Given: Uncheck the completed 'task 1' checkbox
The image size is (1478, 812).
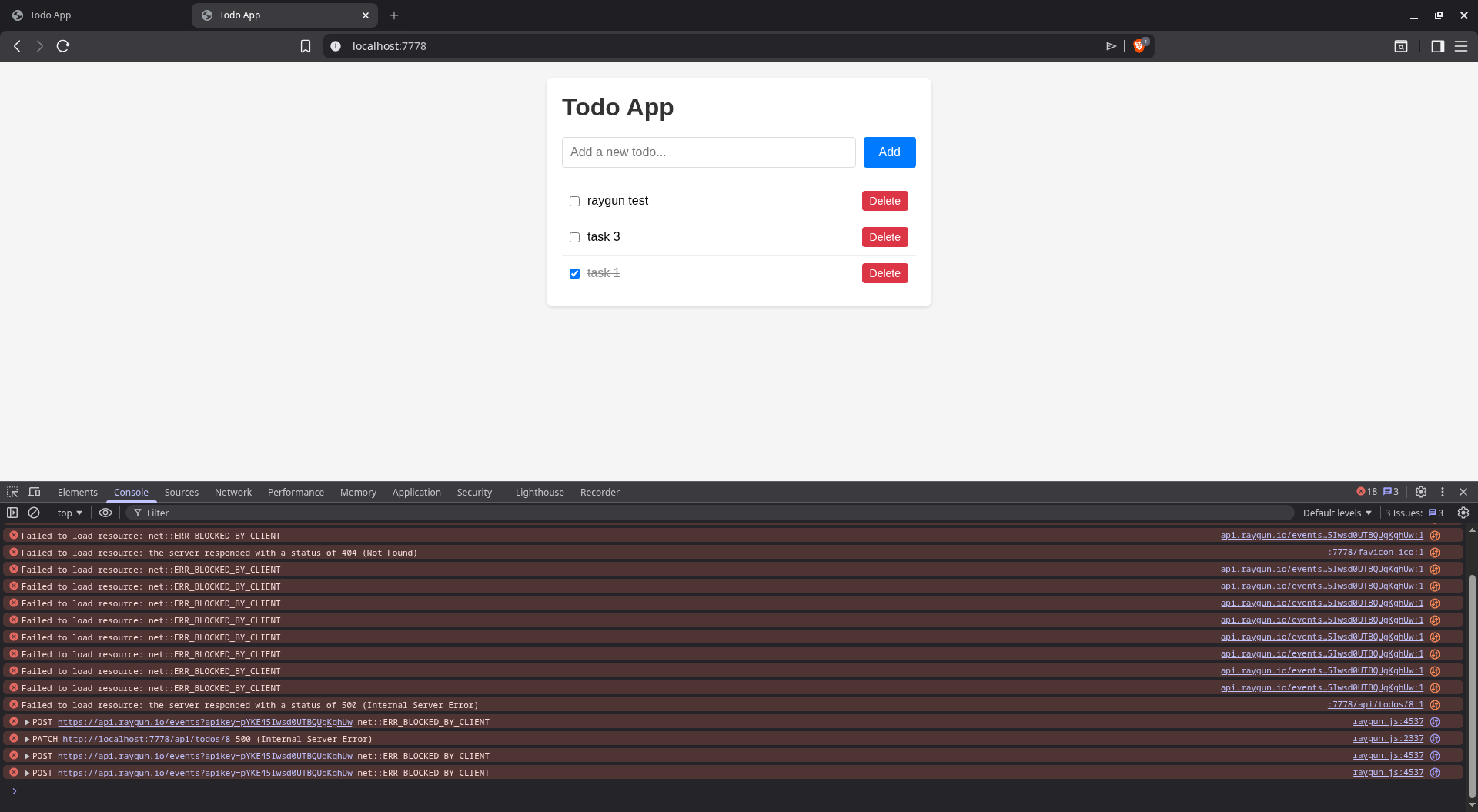Looking at the screenshot, I should click(574, 273).
